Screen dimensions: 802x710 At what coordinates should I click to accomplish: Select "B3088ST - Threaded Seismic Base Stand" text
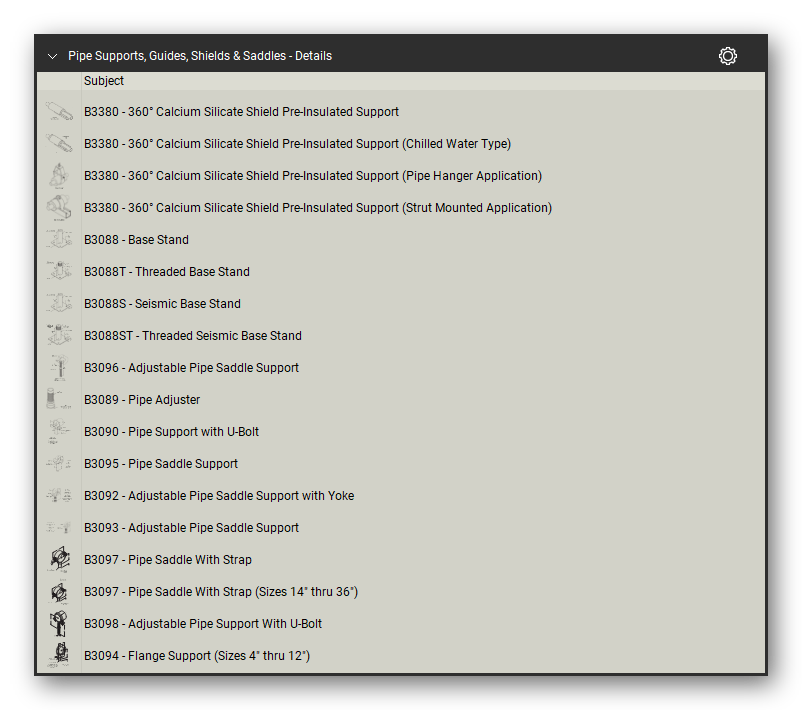(x=193, y=336)
